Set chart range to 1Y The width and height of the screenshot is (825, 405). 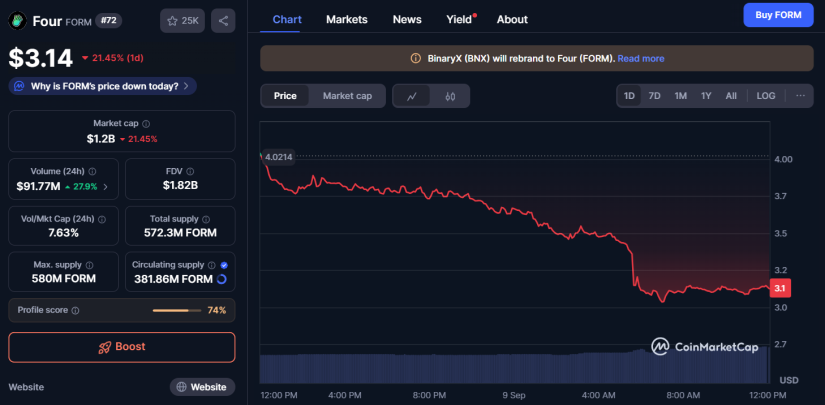coord(706,96)
